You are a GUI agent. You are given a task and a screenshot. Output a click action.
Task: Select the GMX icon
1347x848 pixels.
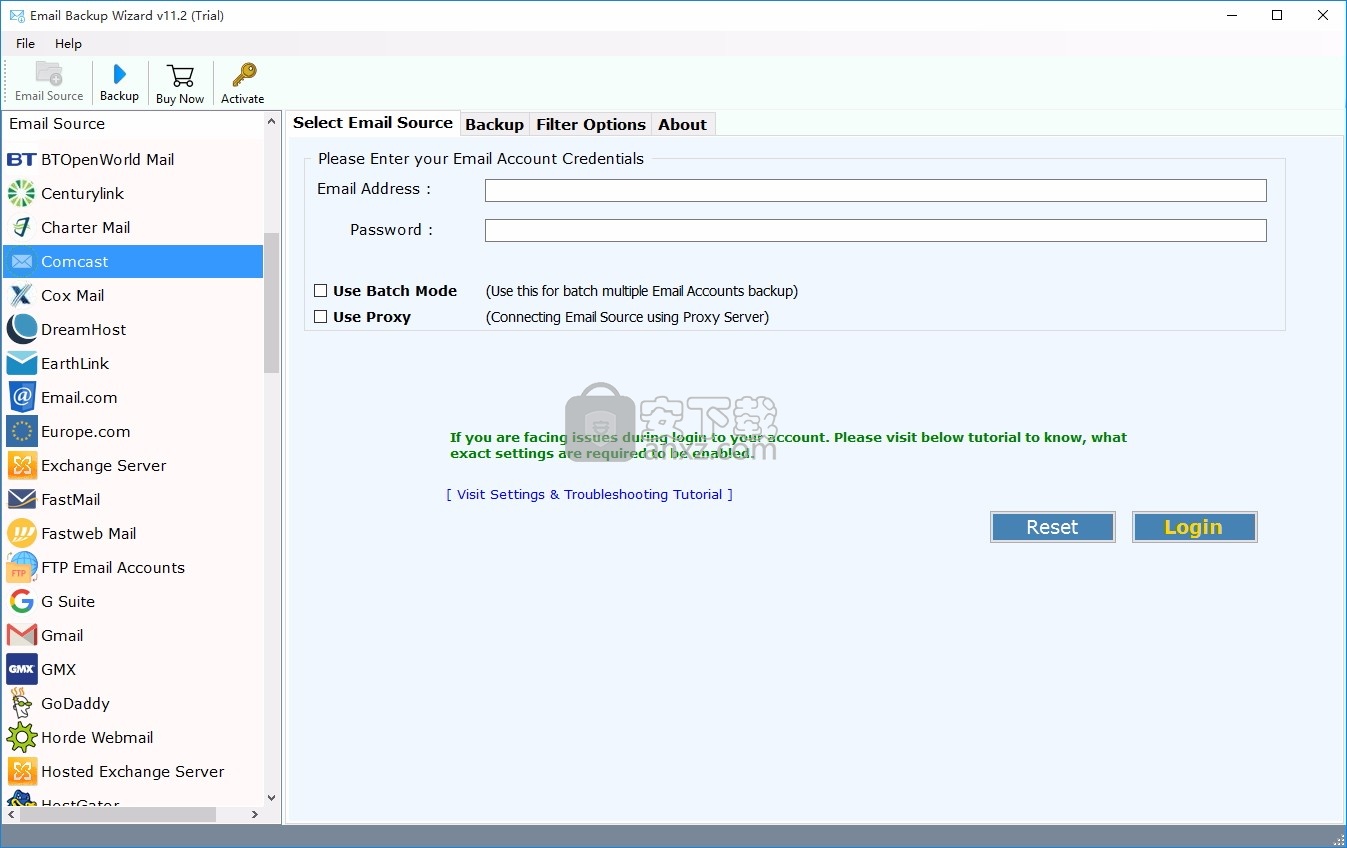[21, 669]
